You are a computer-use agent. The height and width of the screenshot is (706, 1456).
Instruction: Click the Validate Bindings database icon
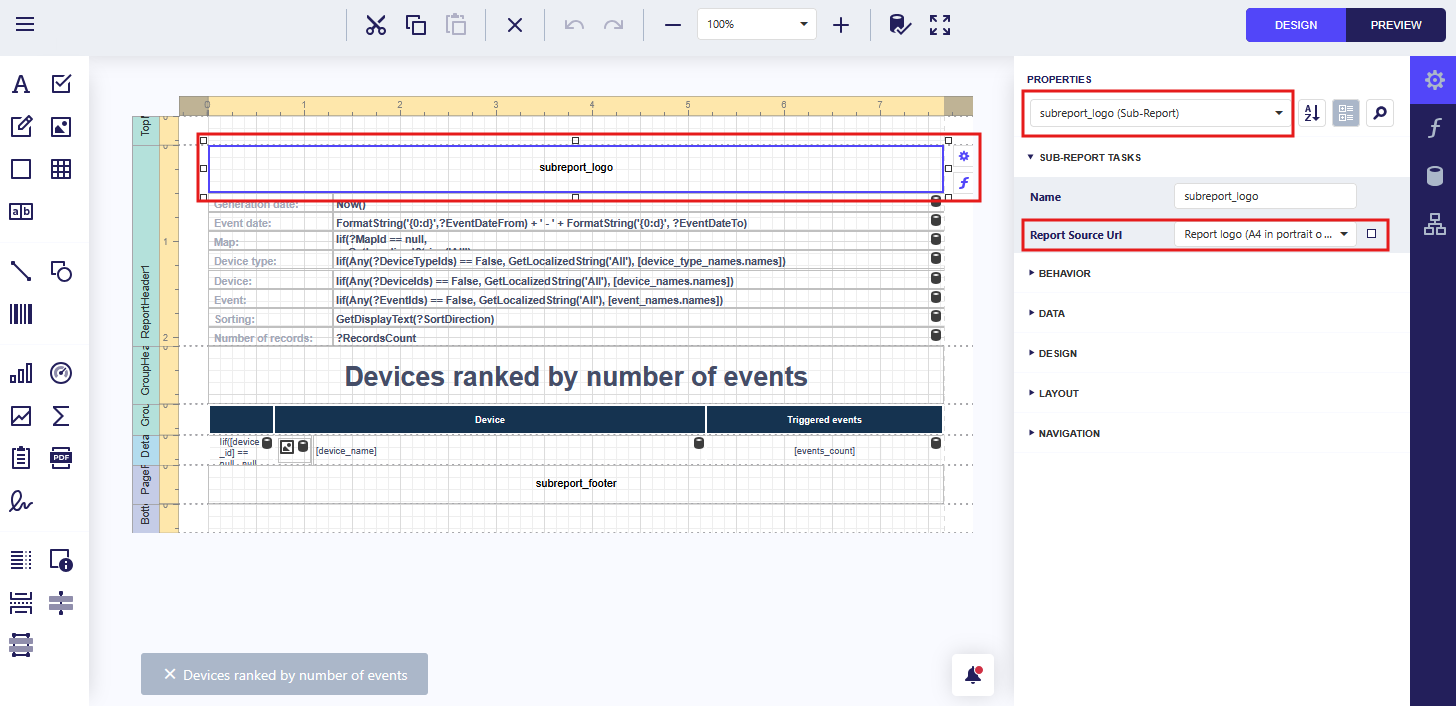pos(900,25)
